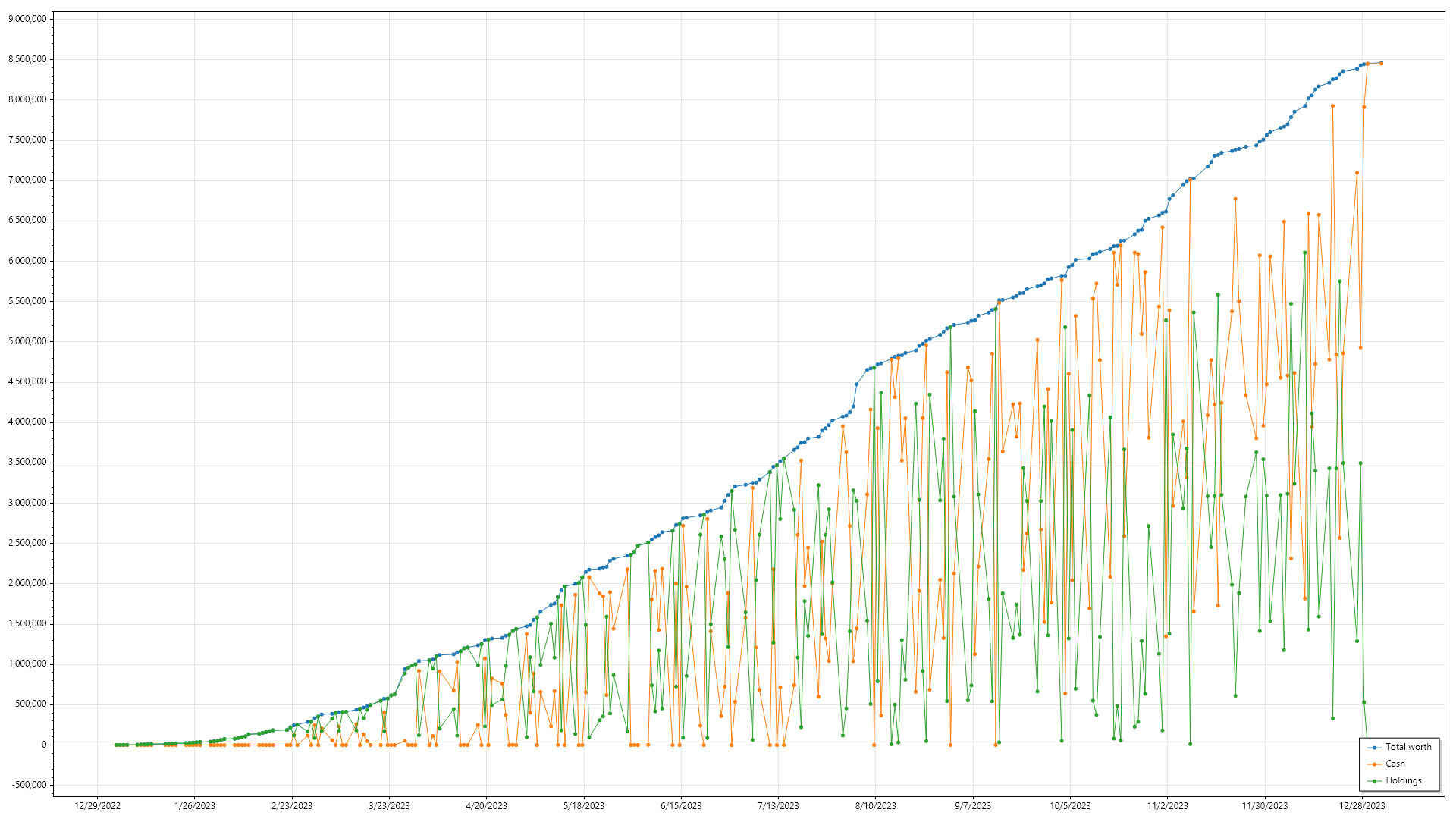Image resolution: width=1456 pixels, height=819 pixels.
Task: Toggle the Holdings series via its legend label
Action: pos(1404,780)
